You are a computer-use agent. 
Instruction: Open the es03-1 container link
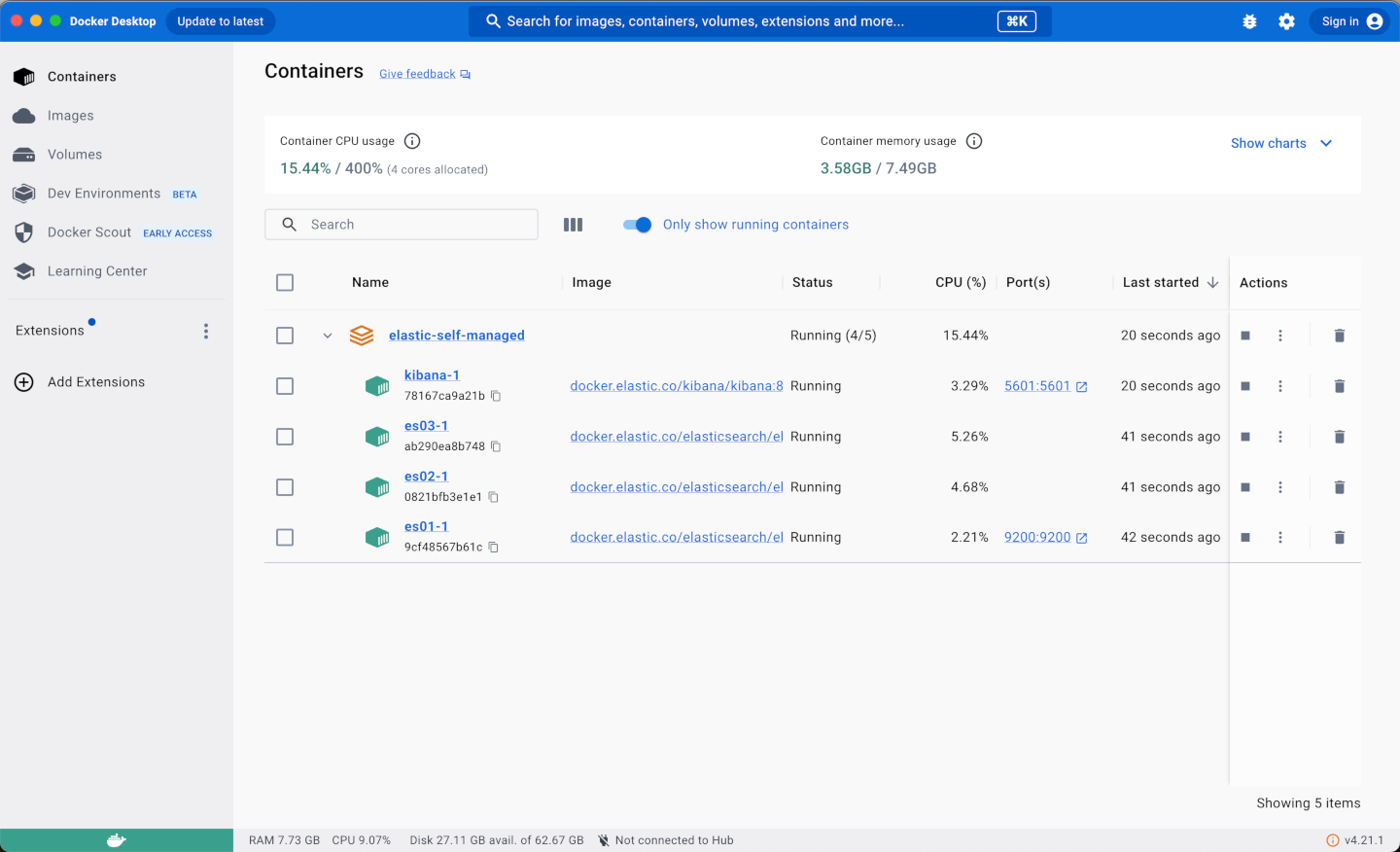tap(427, 426)
